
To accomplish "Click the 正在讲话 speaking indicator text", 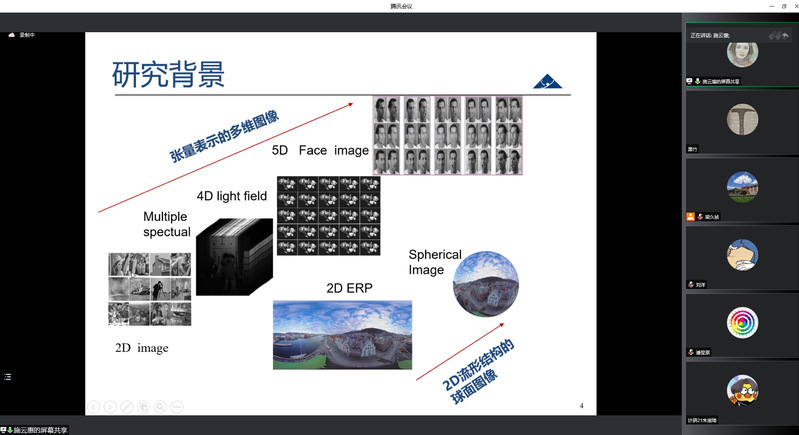I will pyautogui.click(x=710, y=36).
